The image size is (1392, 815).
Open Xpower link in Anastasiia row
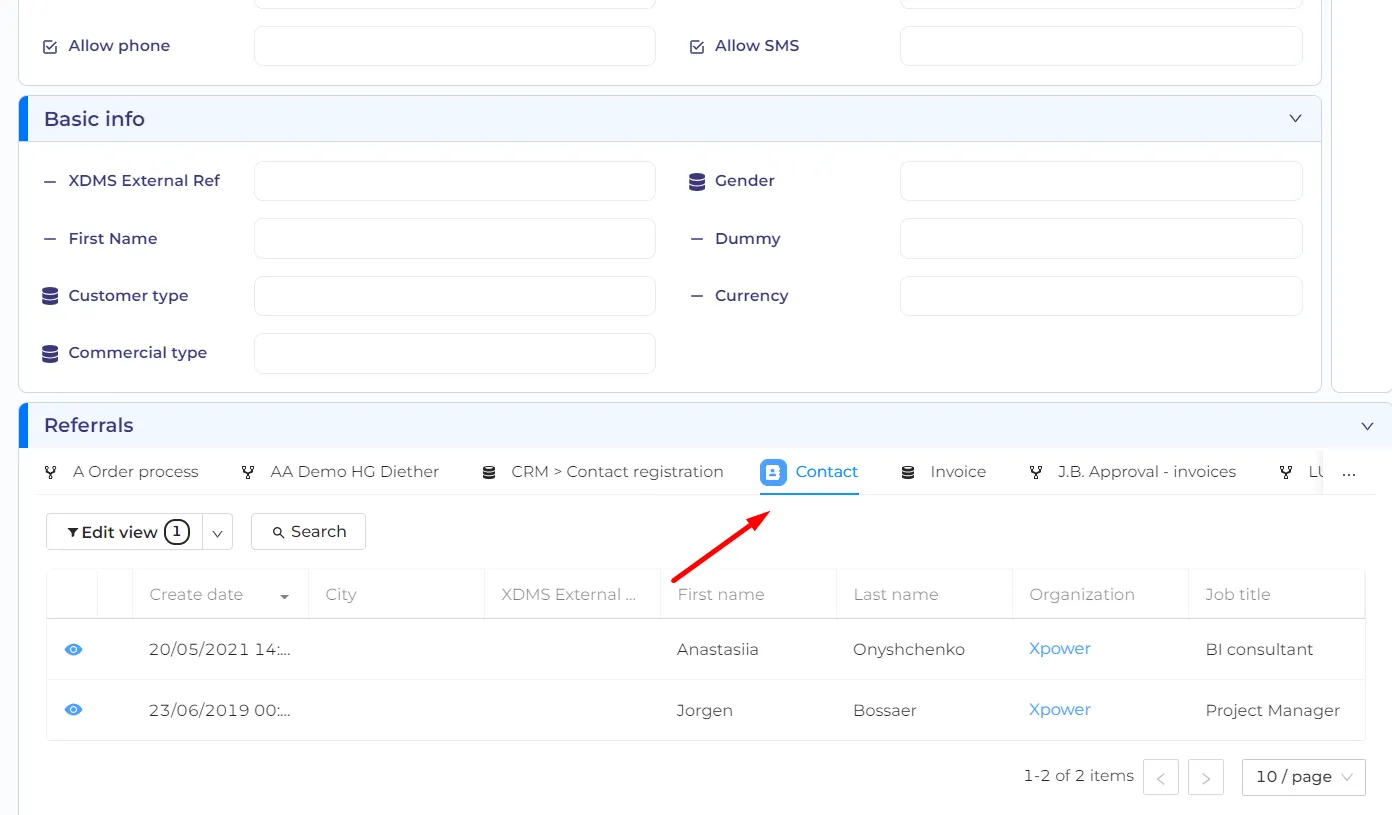tap(1060, 649)
